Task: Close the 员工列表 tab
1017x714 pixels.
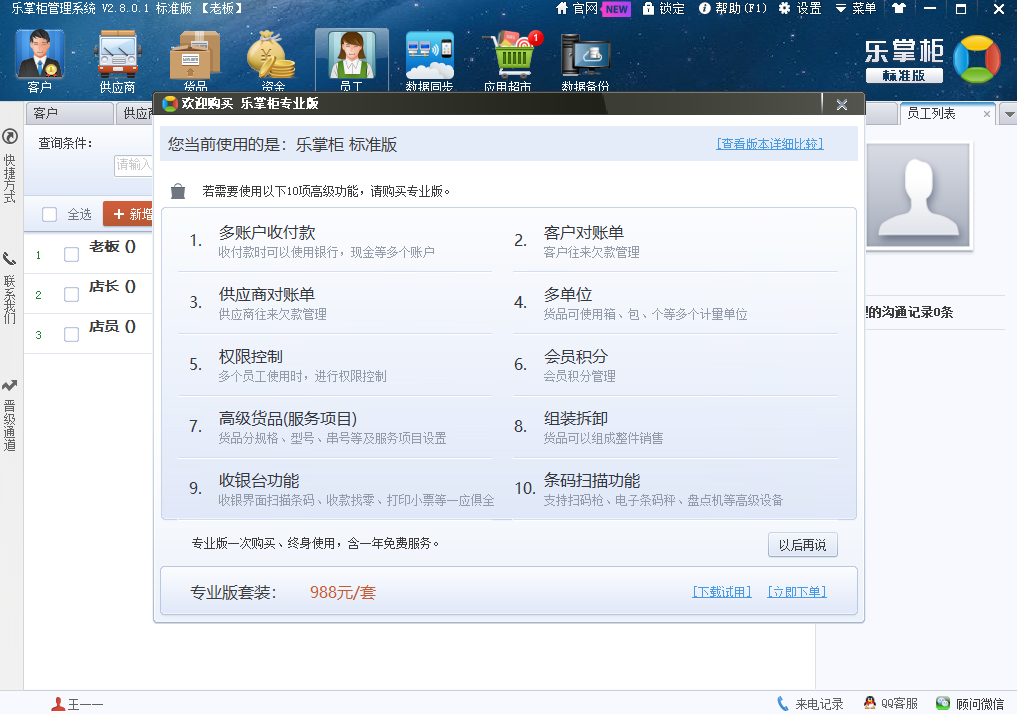Action: 987,114
